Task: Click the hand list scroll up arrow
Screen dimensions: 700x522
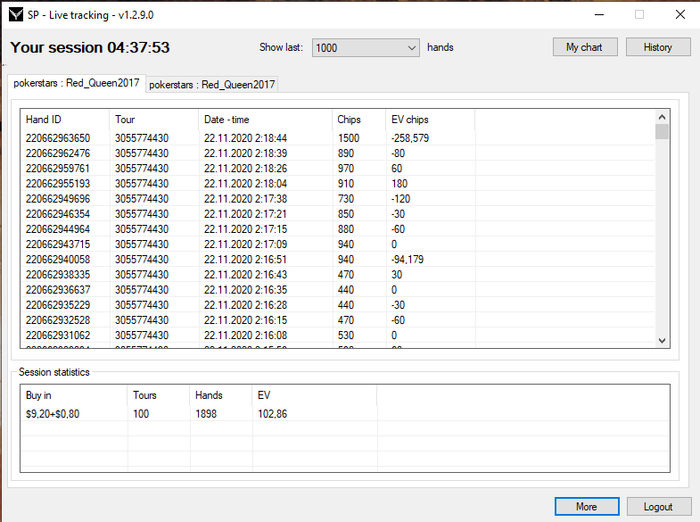Action: point(662,117)
